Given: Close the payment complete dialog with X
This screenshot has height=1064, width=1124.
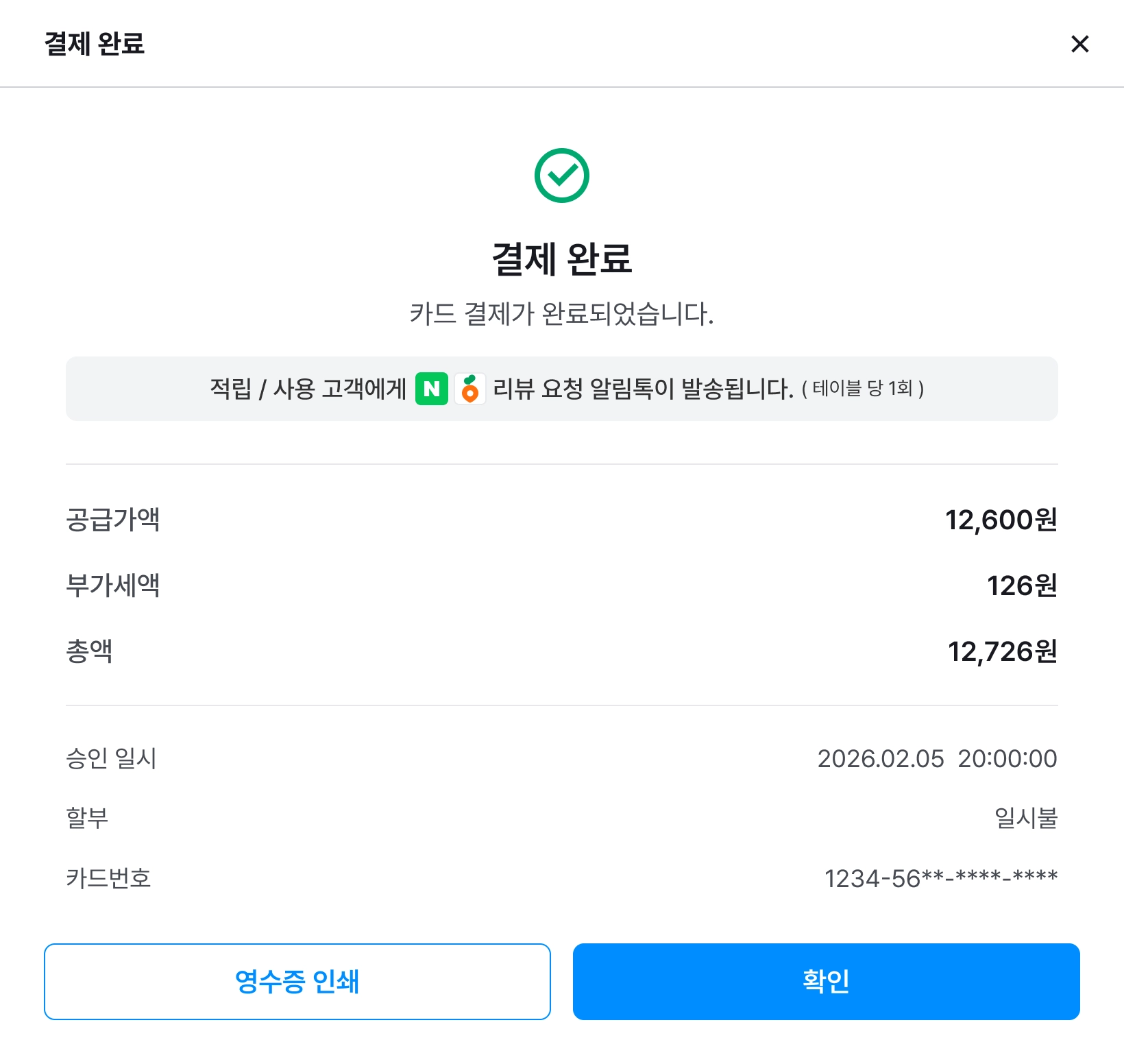Looking at the screenshot, I should pyautogui.click(x=1079, y=44).
